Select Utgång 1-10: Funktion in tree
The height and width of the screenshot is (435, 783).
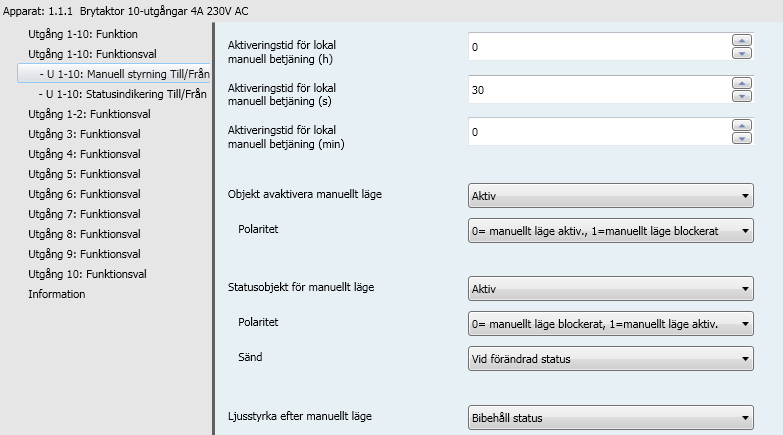point(83,34)
